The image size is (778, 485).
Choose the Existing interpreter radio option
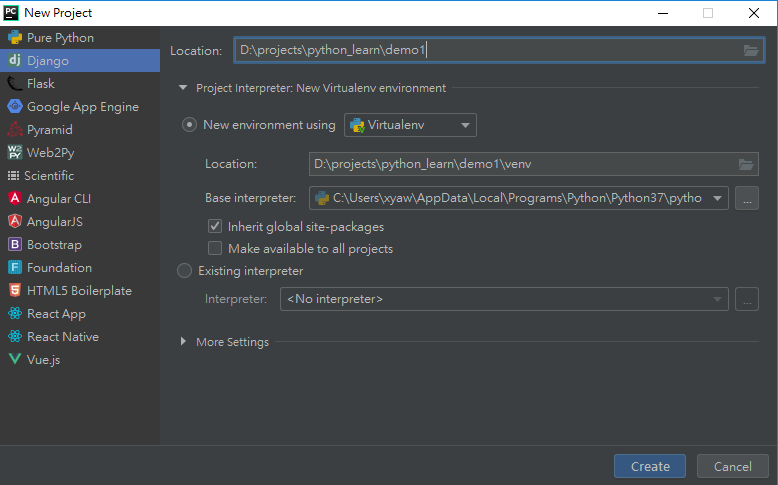[x=184, y=271]
